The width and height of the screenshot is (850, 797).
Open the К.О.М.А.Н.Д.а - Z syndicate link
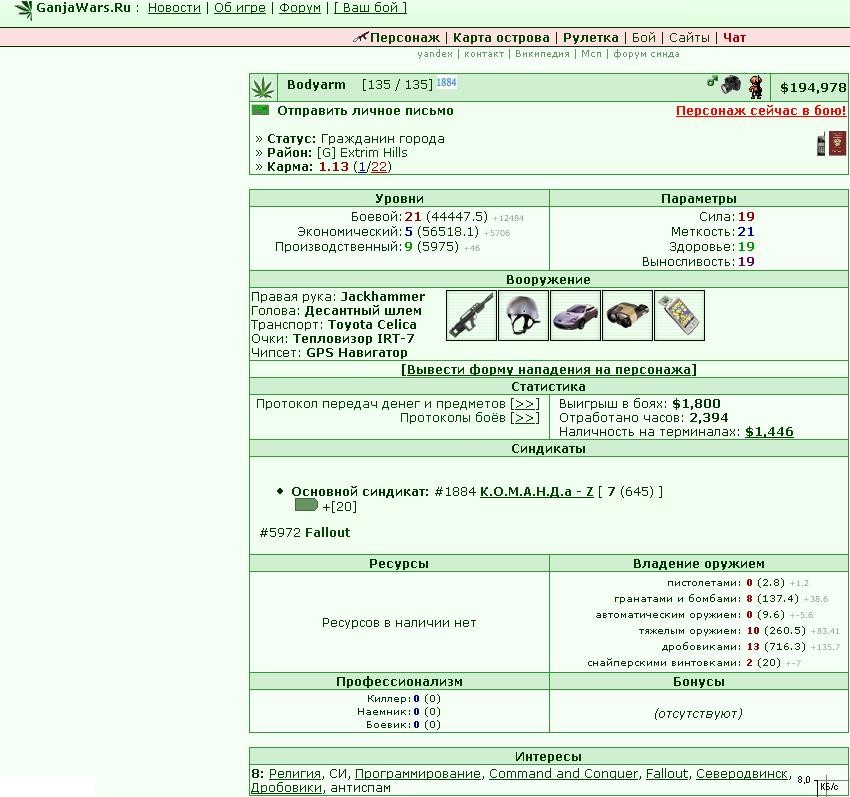(537, 492)
